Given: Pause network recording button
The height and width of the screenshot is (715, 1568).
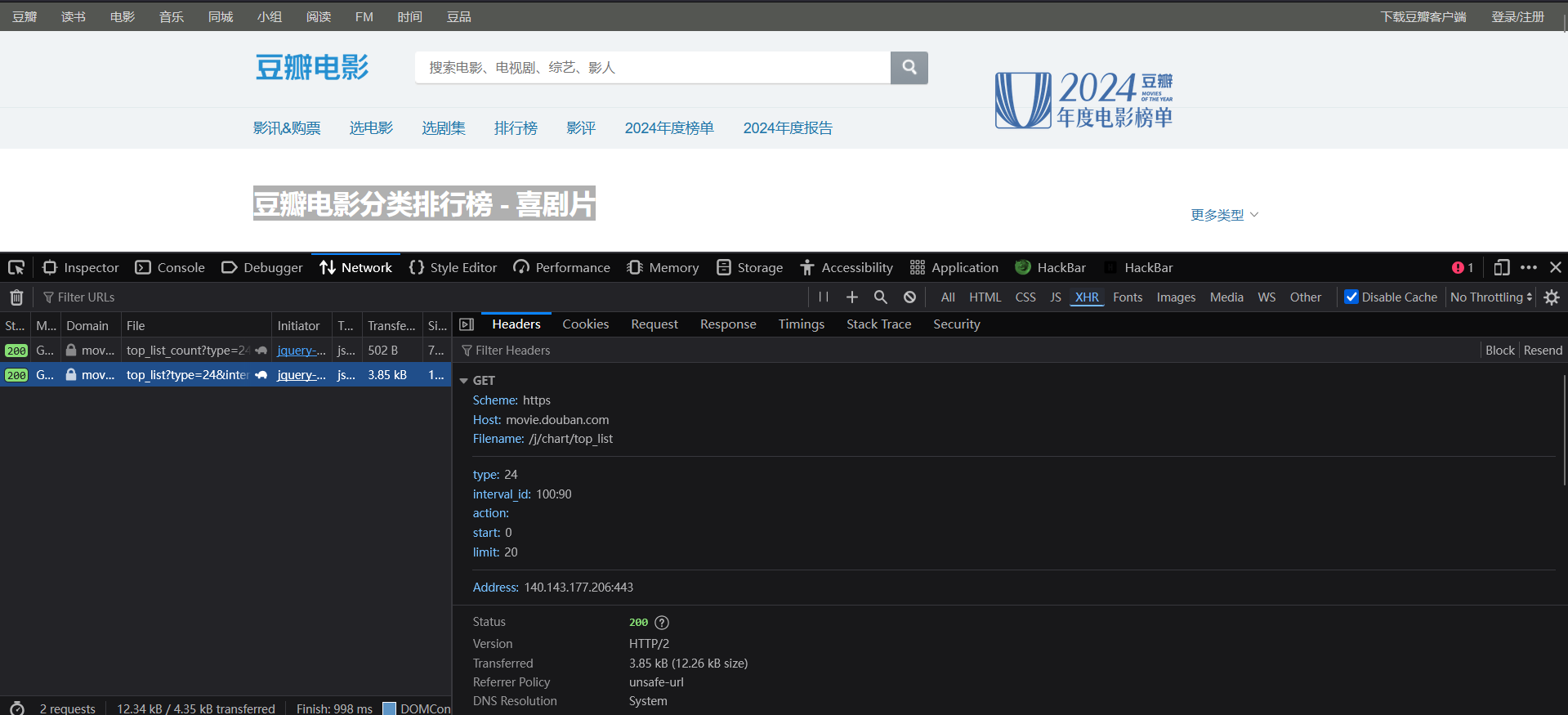Looking at the screenshot, I should coord(824,297).
